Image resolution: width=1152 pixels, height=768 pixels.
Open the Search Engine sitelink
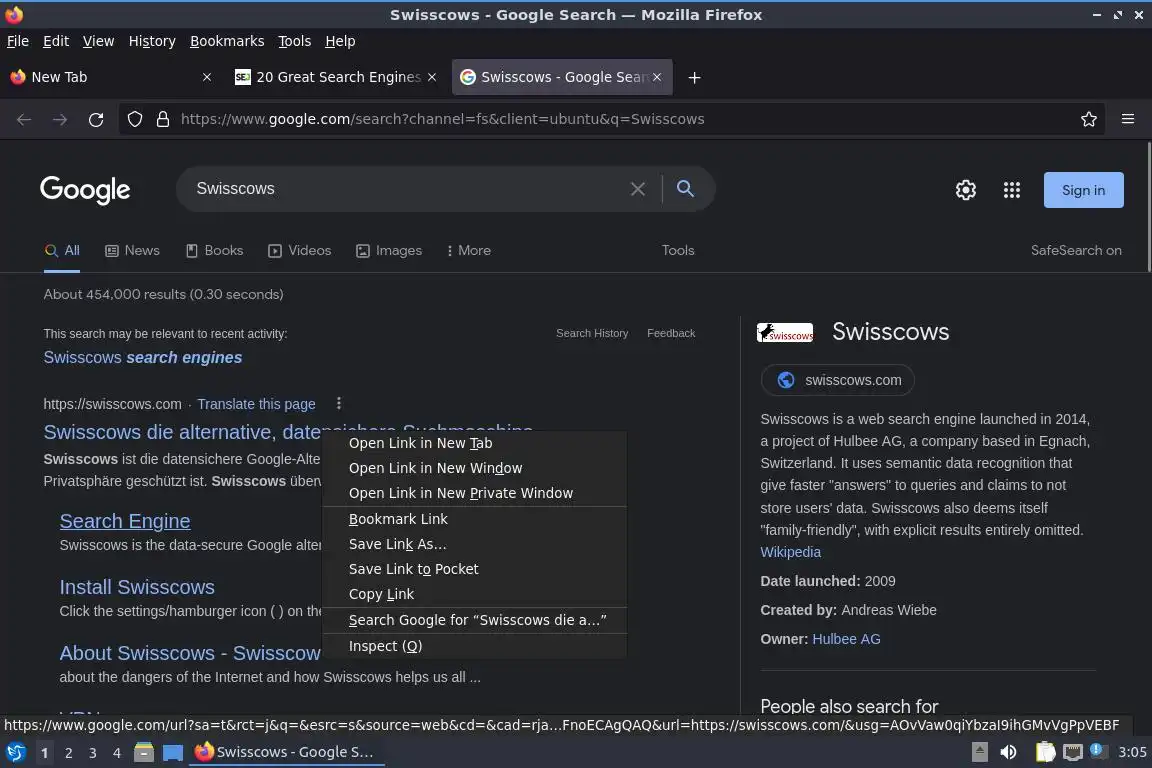click(125, 521)
